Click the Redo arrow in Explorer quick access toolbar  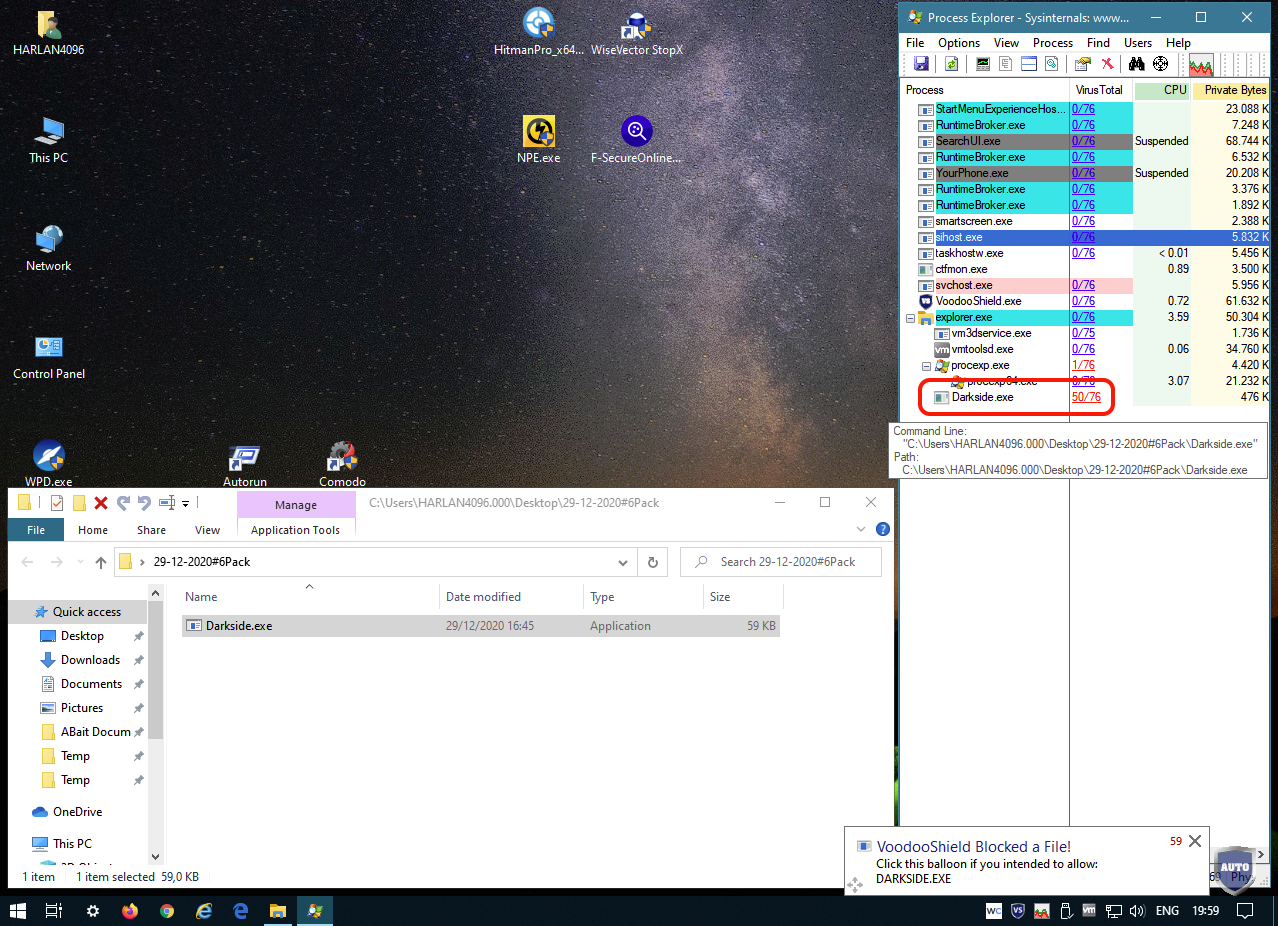[123, 503]
